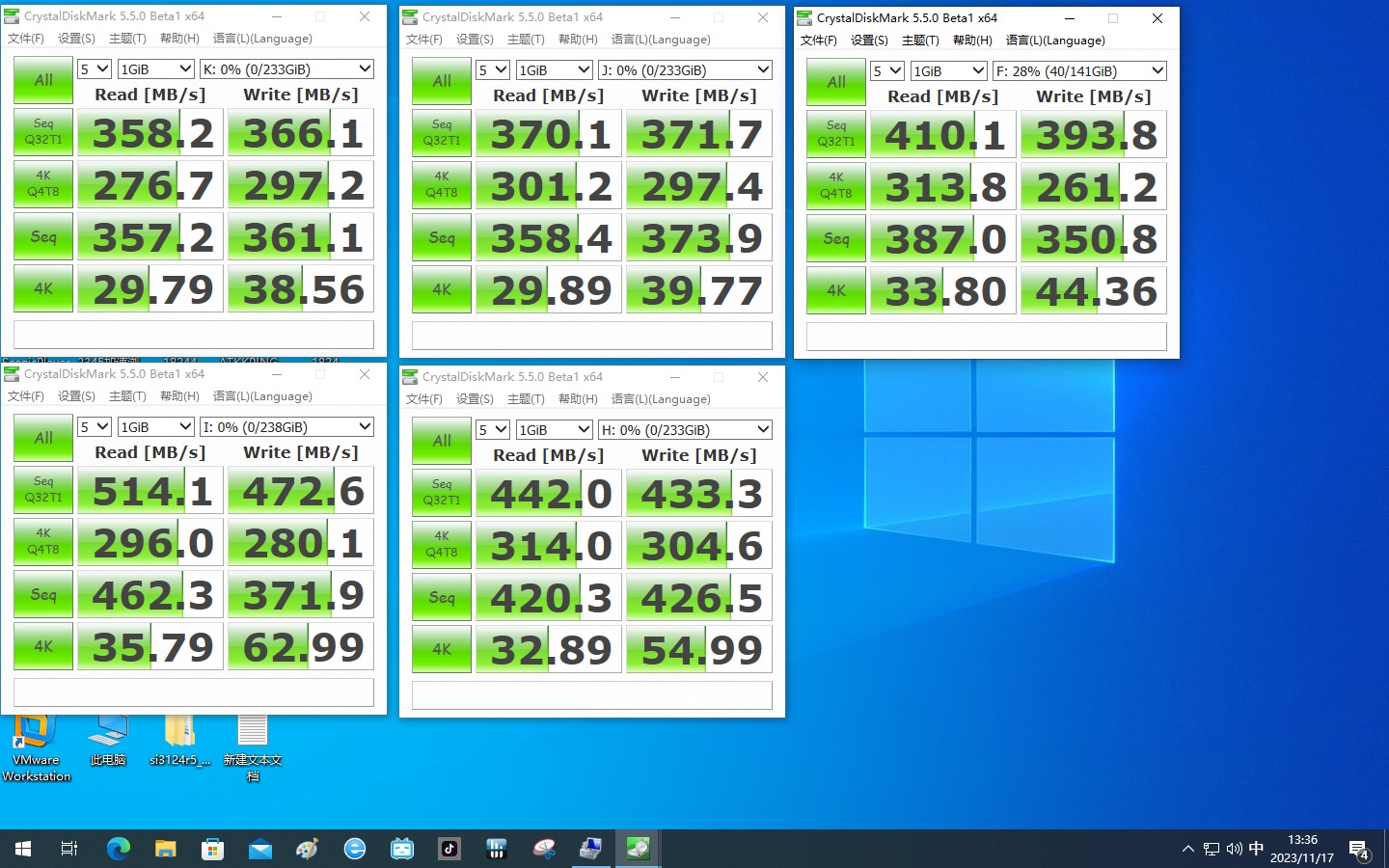Run All tests in the I: drive window
This screenshot has height=868, width=1389.
tap(43, 438)
